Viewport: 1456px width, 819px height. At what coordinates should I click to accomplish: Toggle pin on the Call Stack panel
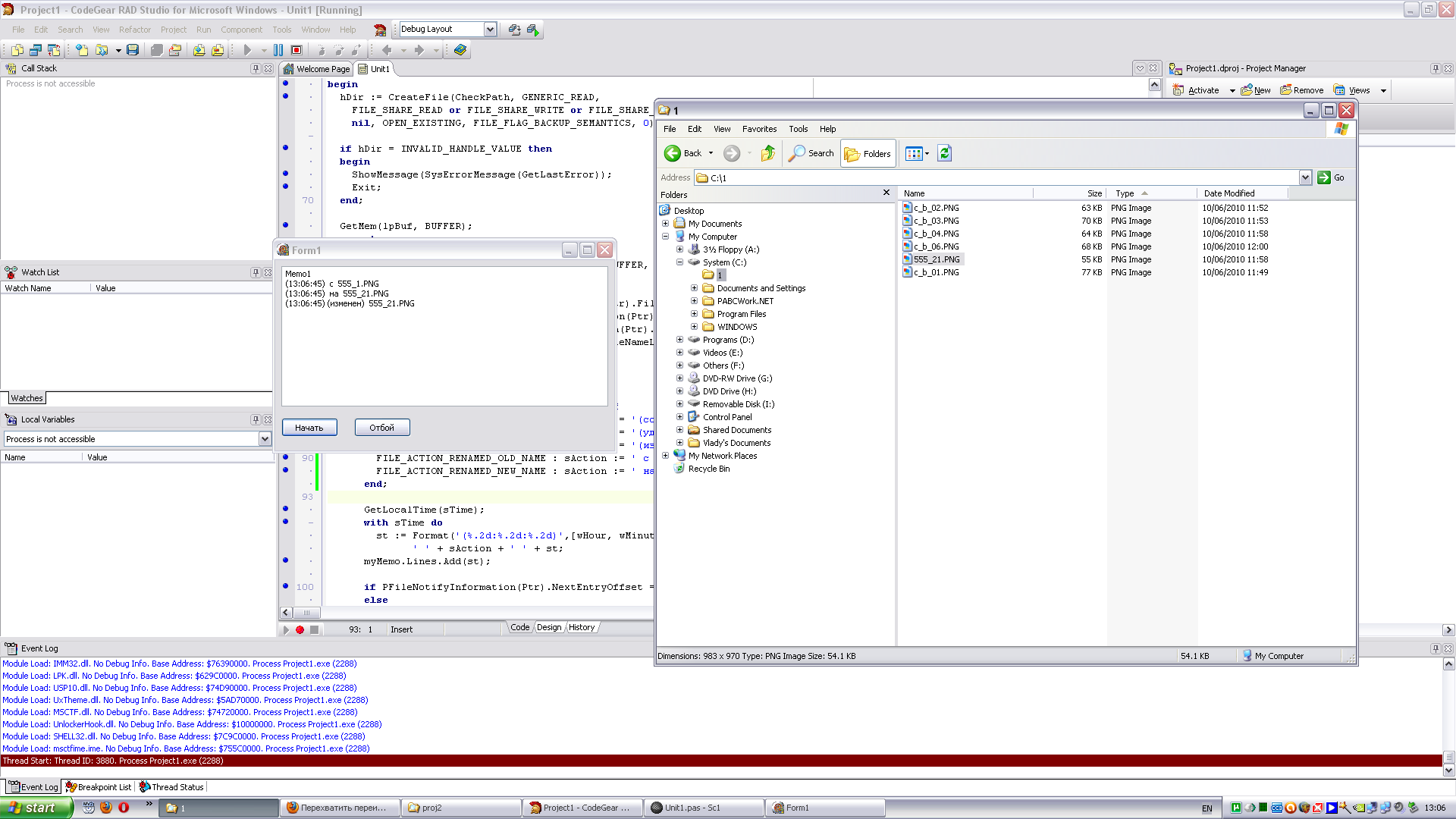256,68
